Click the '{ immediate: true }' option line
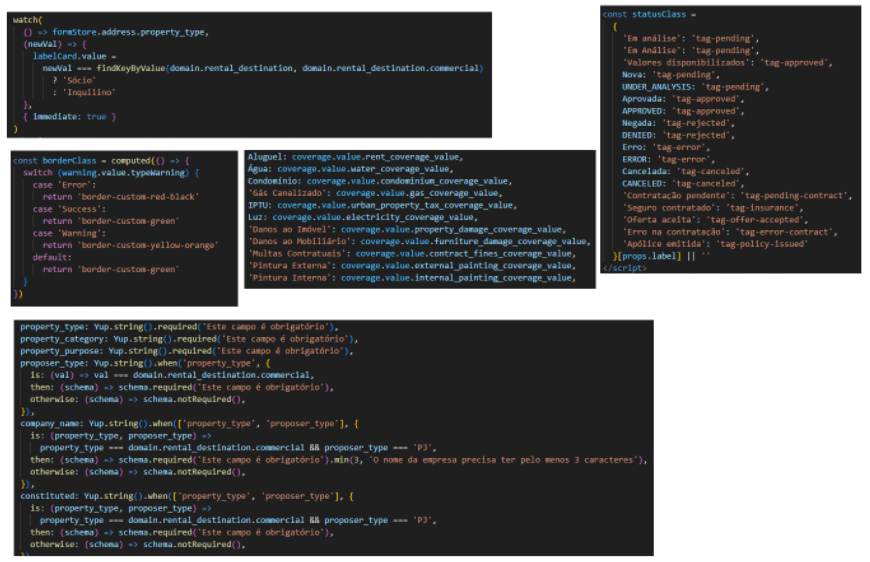The width and height of the screenshot is (870, 562). (70, 117)
